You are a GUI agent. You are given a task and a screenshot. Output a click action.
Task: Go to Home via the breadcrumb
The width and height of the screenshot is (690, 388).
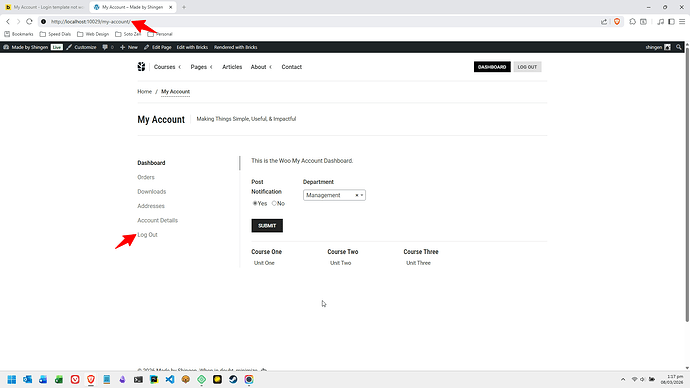click(144, 92)
